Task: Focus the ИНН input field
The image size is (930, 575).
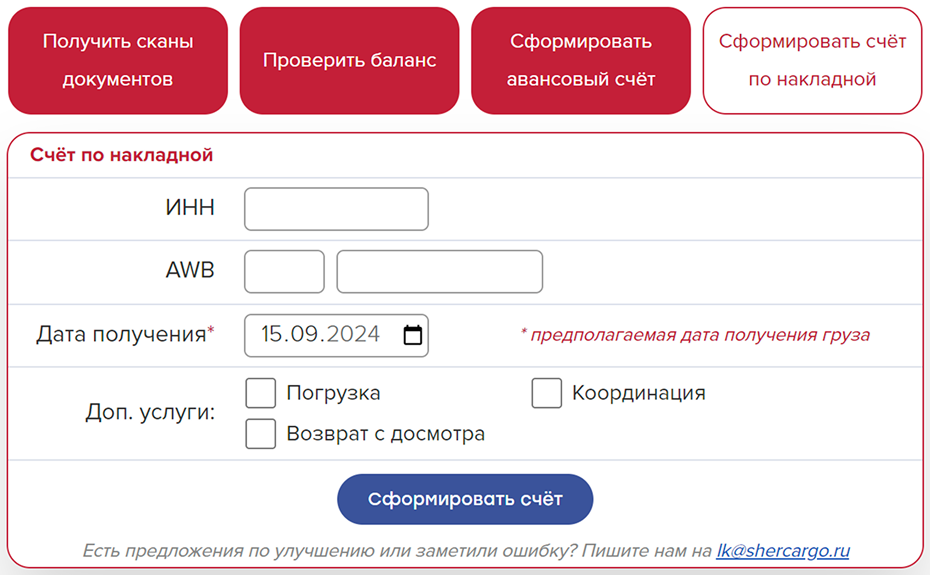Action: point(336,209)
